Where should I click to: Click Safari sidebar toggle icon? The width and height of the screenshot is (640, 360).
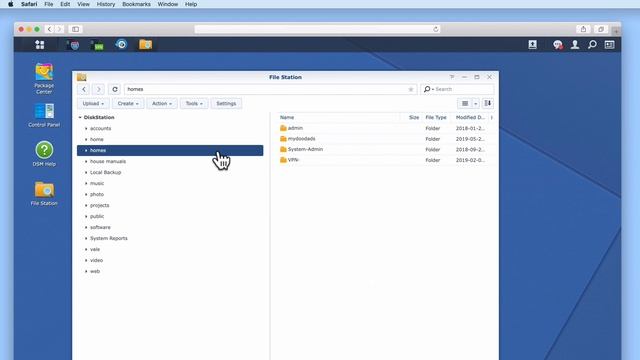pos(76,29)
